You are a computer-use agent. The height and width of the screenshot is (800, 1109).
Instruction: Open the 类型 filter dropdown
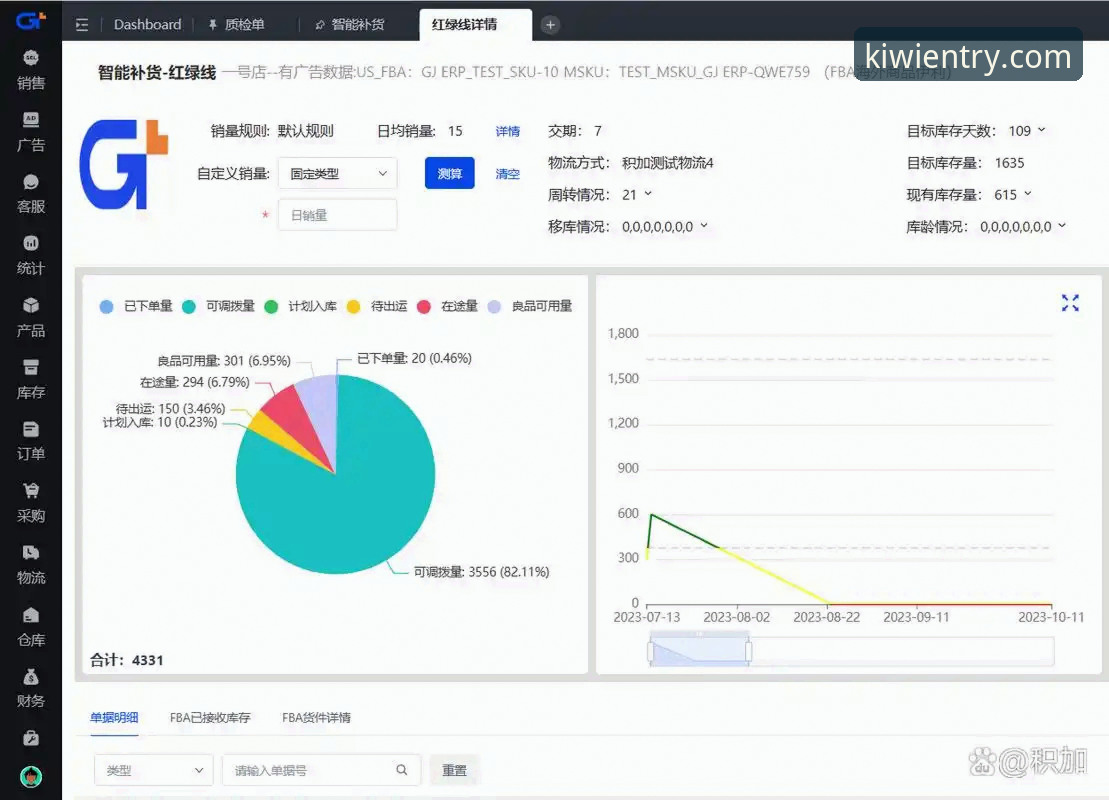point(153,770)
